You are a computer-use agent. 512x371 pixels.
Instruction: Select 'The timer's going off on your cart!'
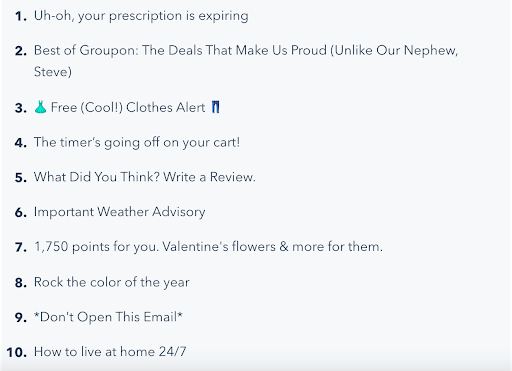tap(137, 142)
